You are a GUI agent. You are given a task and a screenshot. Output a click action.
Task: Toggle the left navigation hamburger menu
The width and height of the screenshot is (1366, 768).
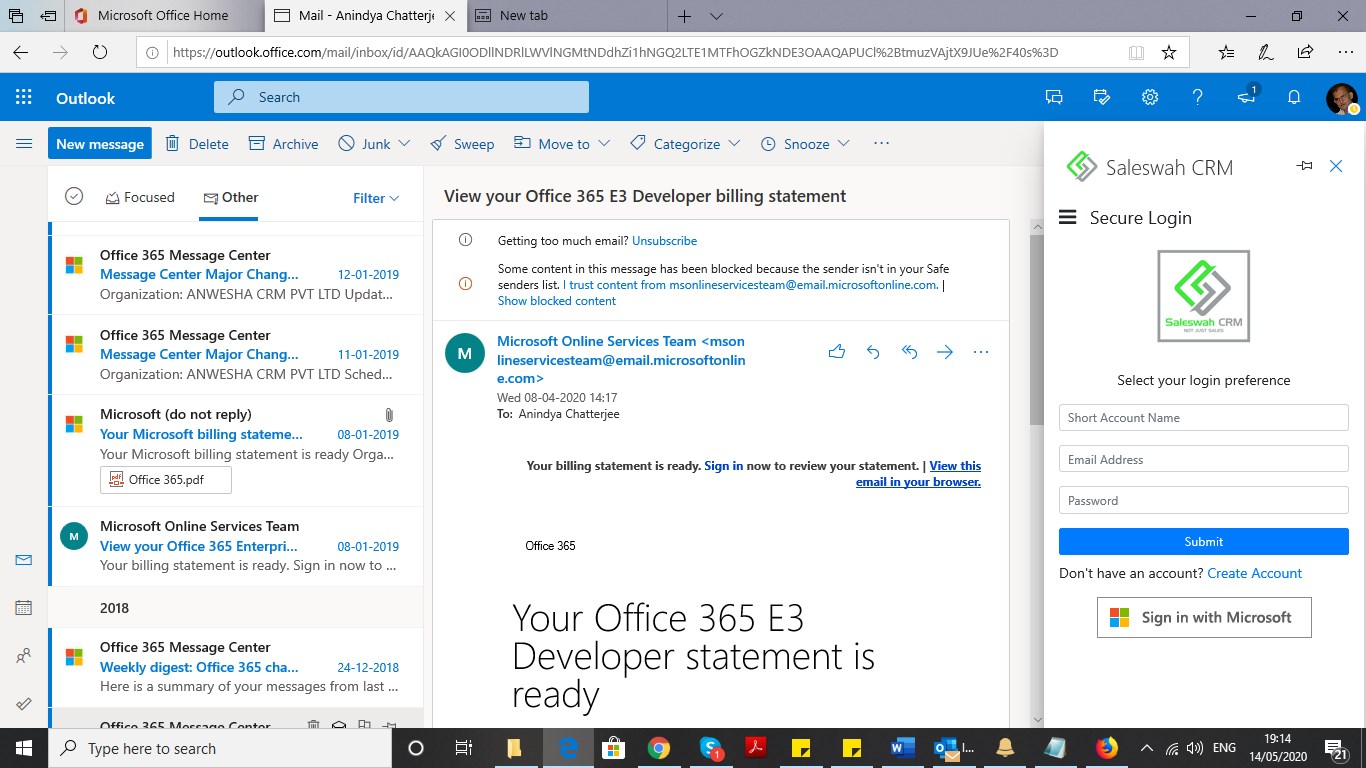[24, 143]
